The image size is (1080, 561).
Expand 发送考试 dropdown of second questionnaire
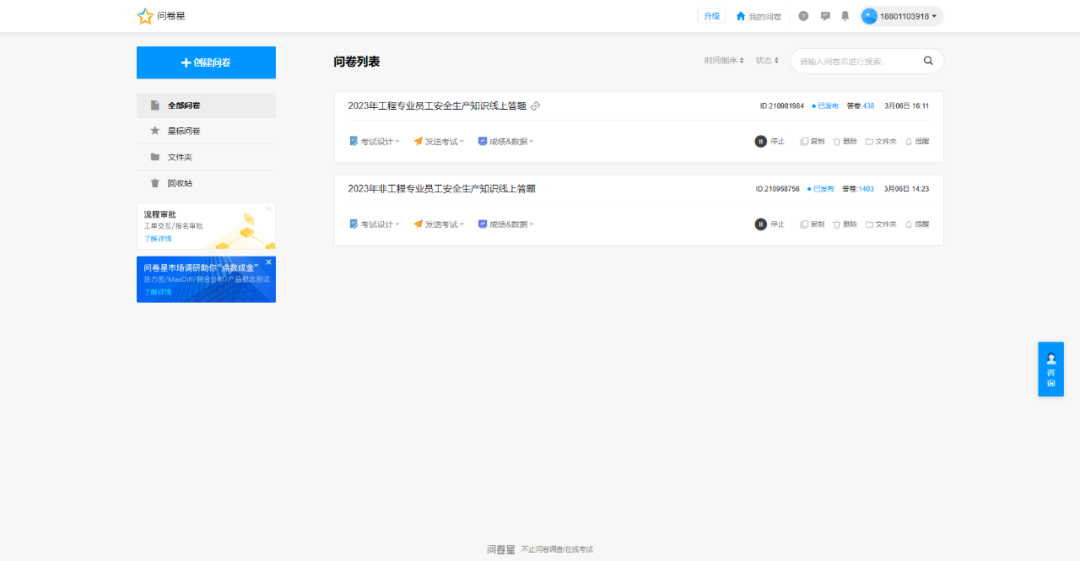(439, 224)
